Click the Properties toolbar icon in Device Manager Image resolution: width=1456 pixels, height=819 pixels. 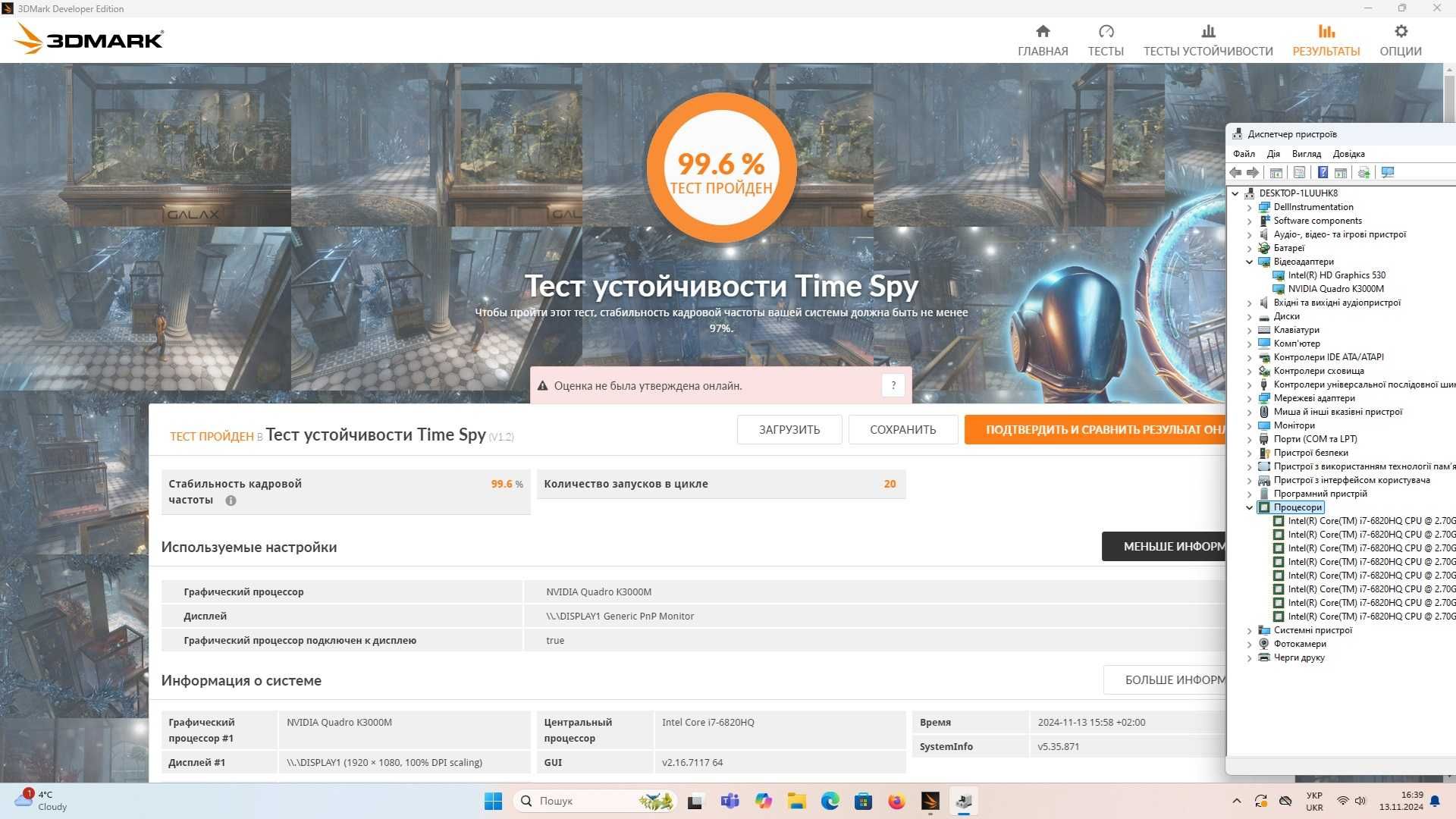tap(1299, 172)
